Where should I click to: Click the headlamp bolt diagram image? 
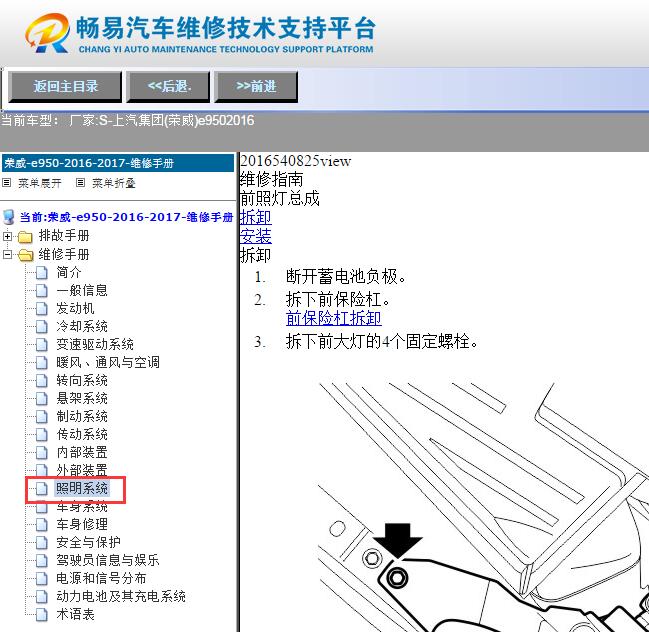[x=483, y=507]
